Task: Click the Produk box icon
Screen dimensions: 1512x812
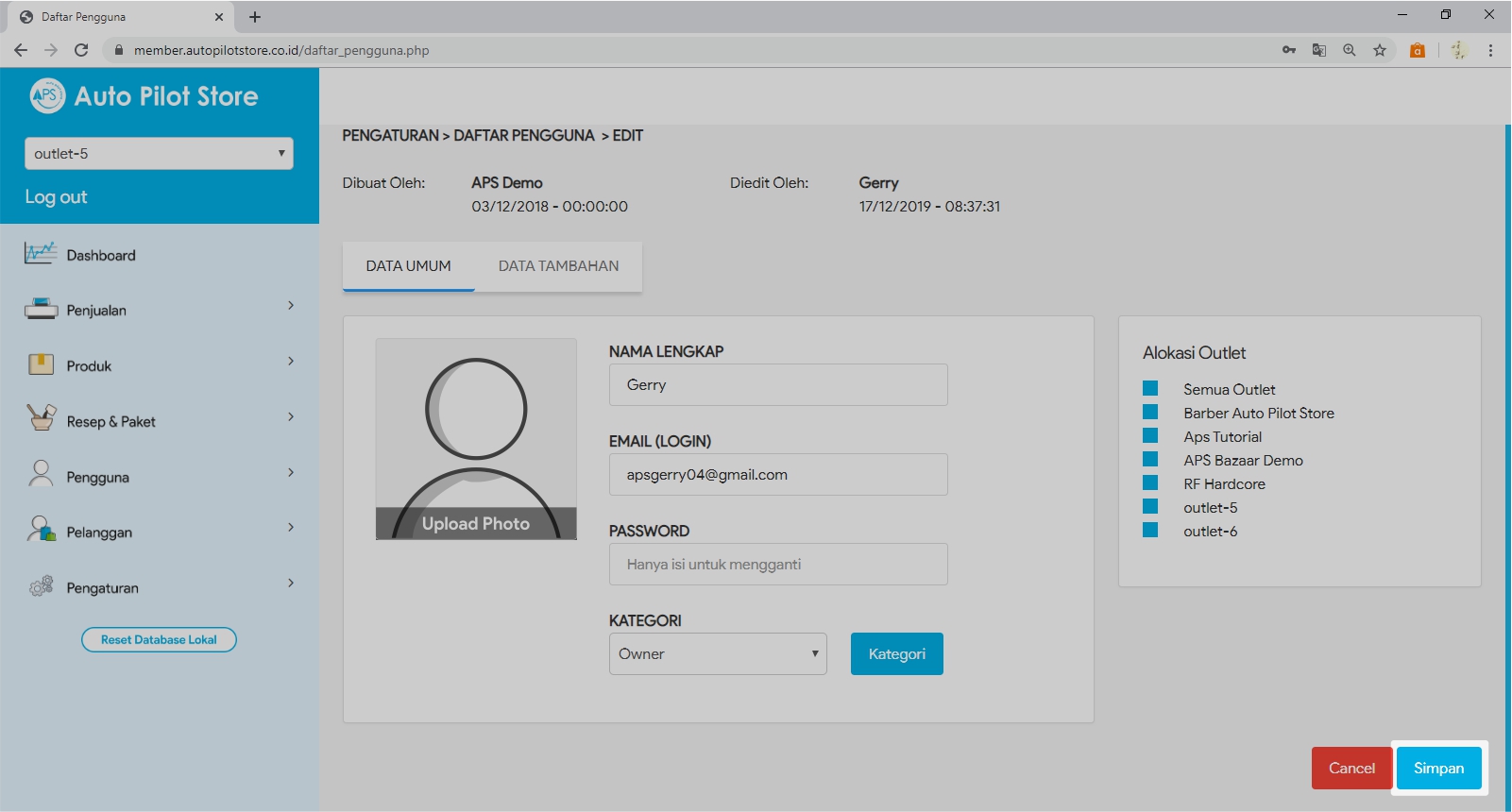Action: [x=41, y=364]
